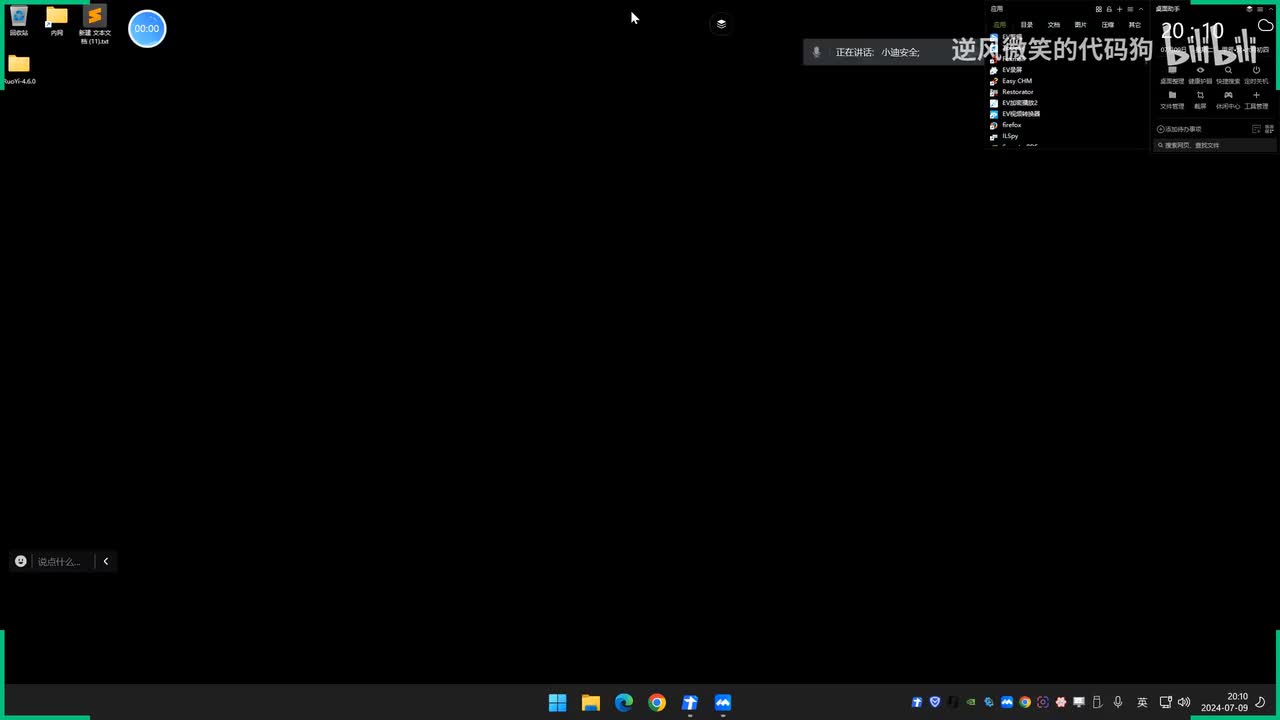Click 定时关机 power icon
The image size is (1280, 720).
click(1256, 70)
